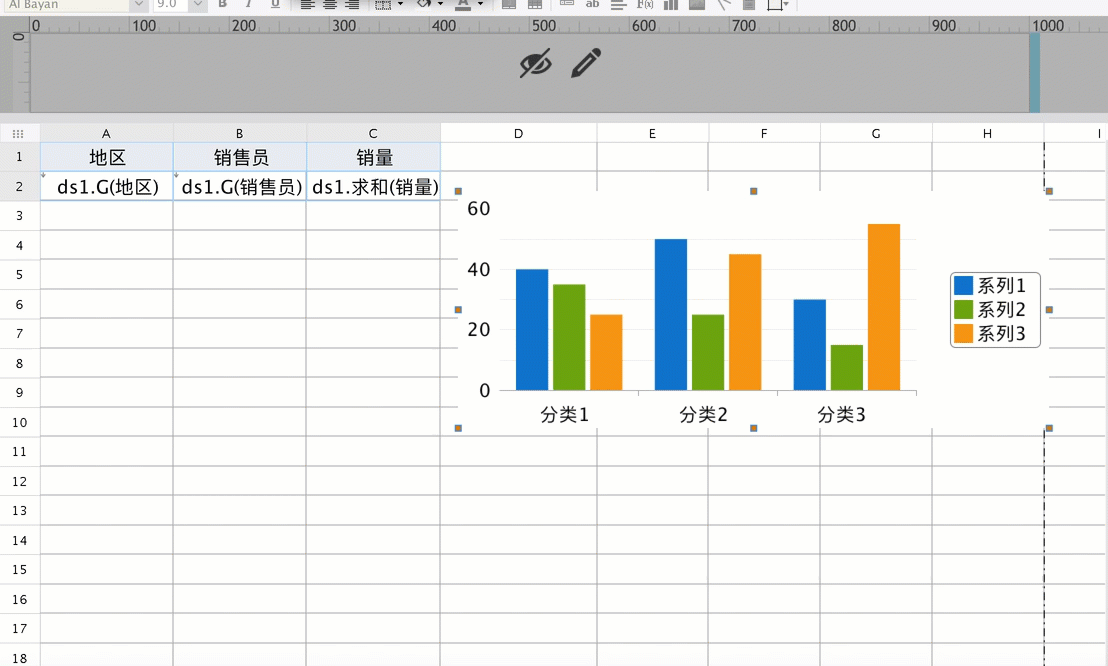The width and height of the screenshot is (1108, 666).
Task: Select column C header
Action: [x=373, y=134]
